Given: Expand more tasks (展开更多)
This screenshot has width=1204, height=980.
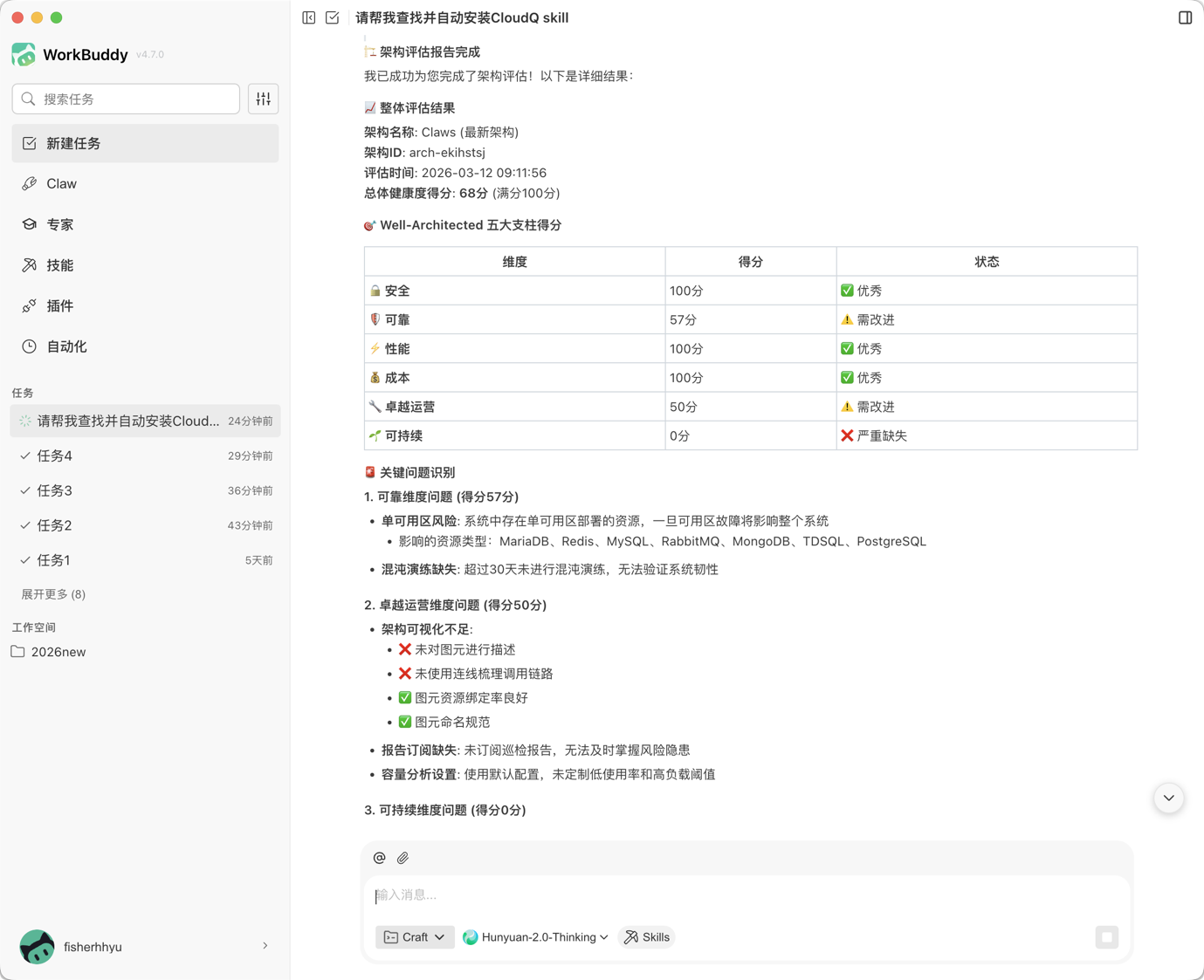Looking at the screenshot, I should click(x=53, y=594).
